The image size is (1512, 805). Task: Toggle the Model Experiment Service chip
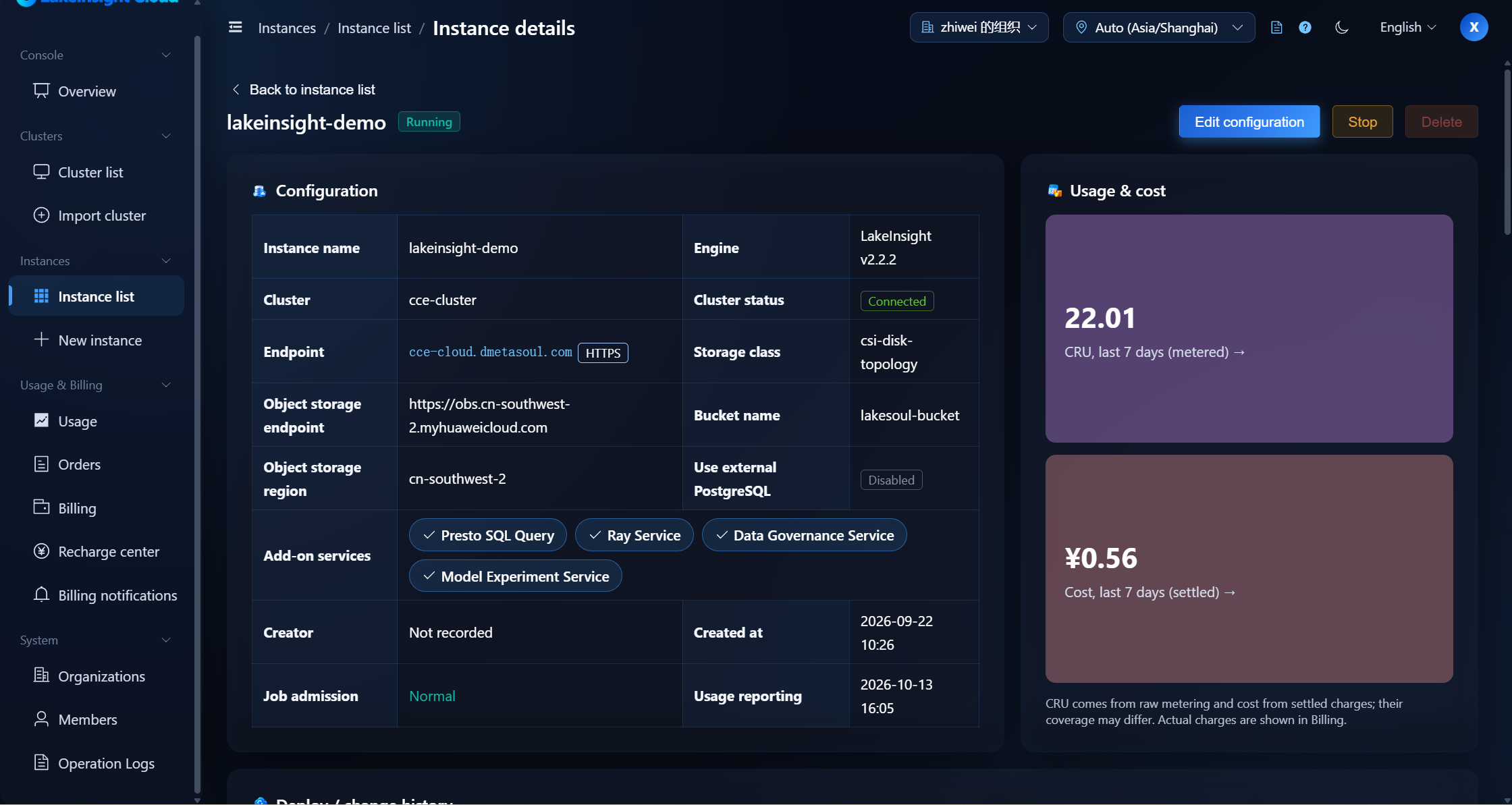coord(515,576)
